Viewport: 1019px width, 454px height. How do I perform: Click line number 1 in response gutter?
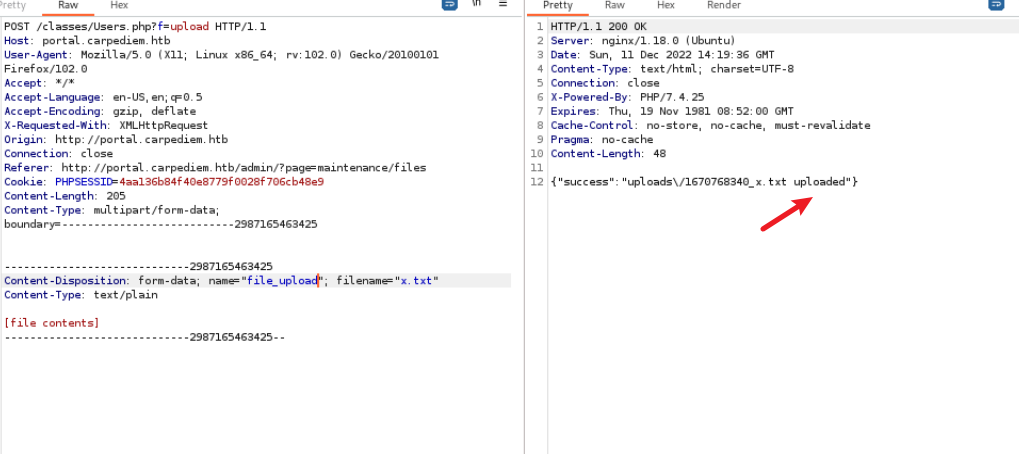(x=539, y=27)
